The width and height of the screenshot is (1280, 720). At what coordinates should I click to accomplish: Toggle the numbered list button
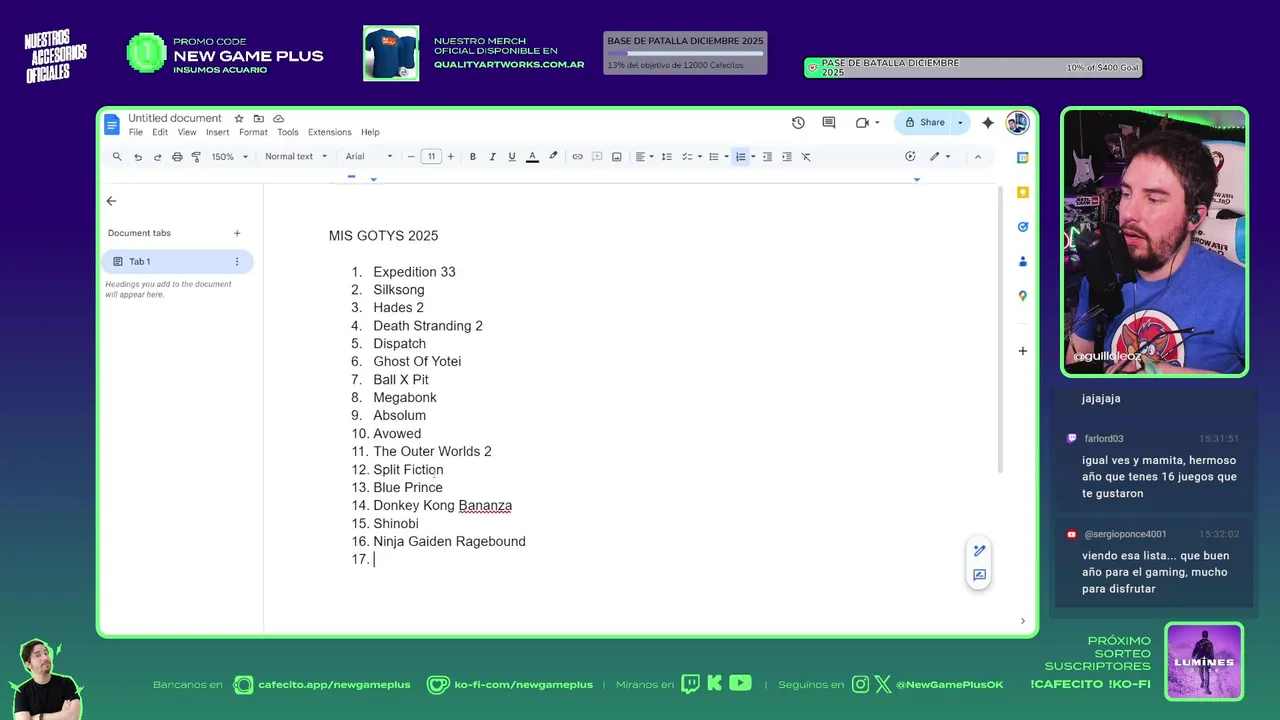tap(741, 157)
